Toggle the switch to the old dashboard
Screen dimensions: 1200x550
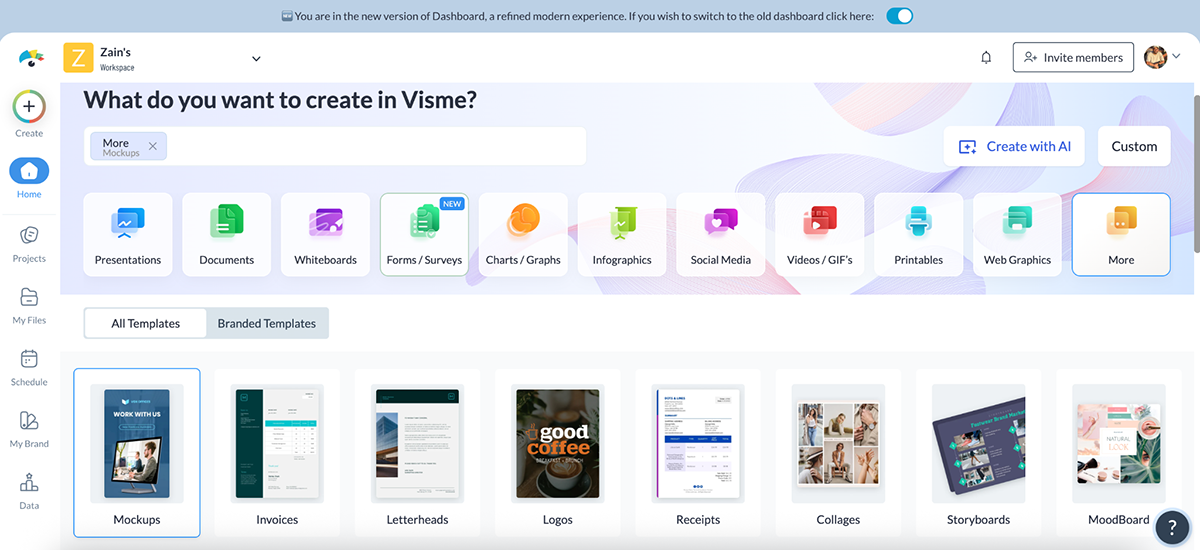899,16
